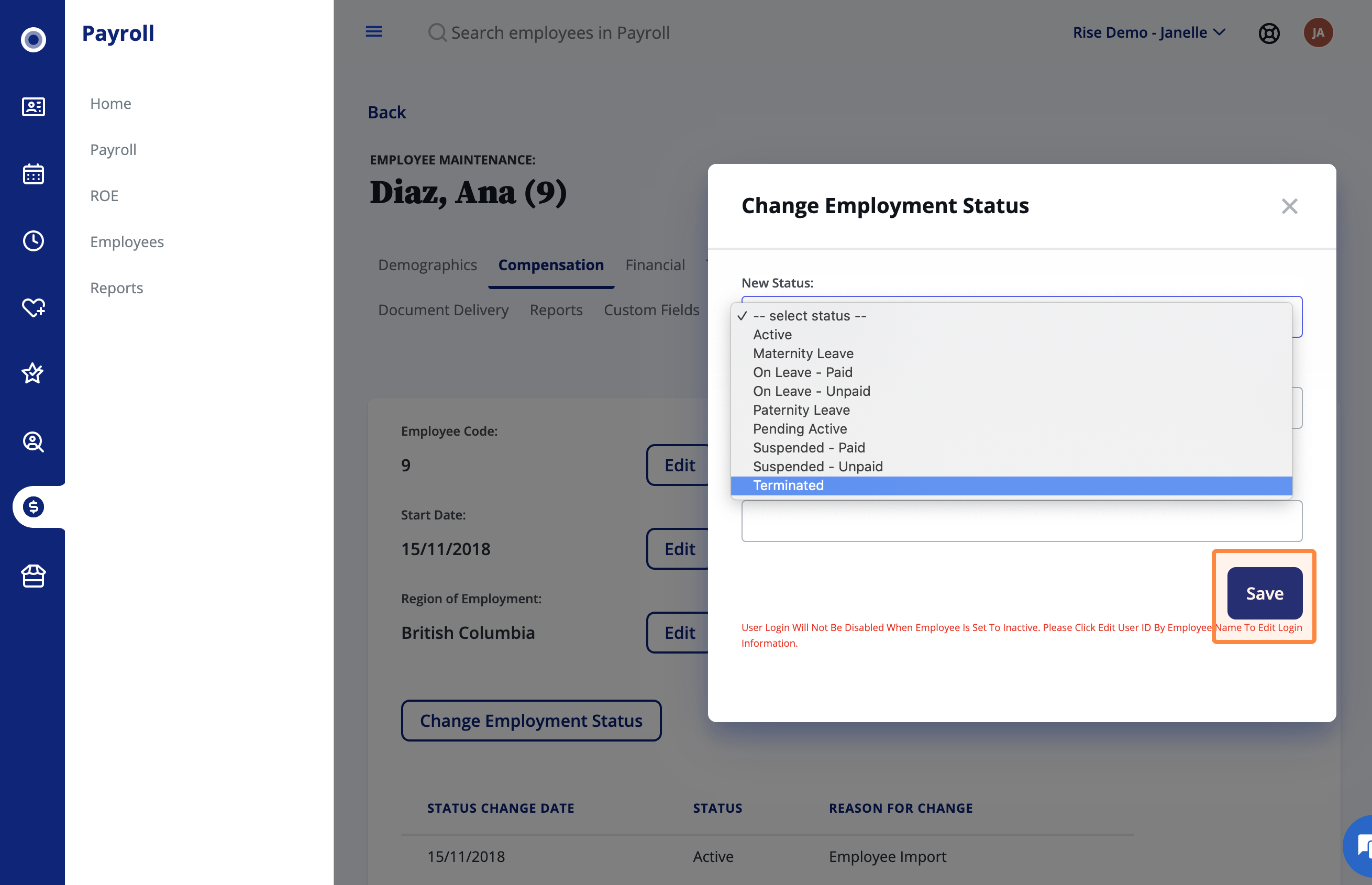Viewport: 1372px width, 885px height.
Task: Open ROE menu item
Action: coord(104,195)
